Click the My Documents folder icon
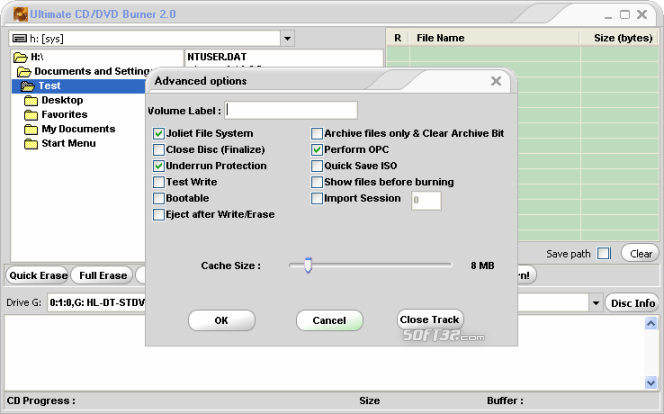Viewport: 664px width, 414px height. (x=31, y=129)
